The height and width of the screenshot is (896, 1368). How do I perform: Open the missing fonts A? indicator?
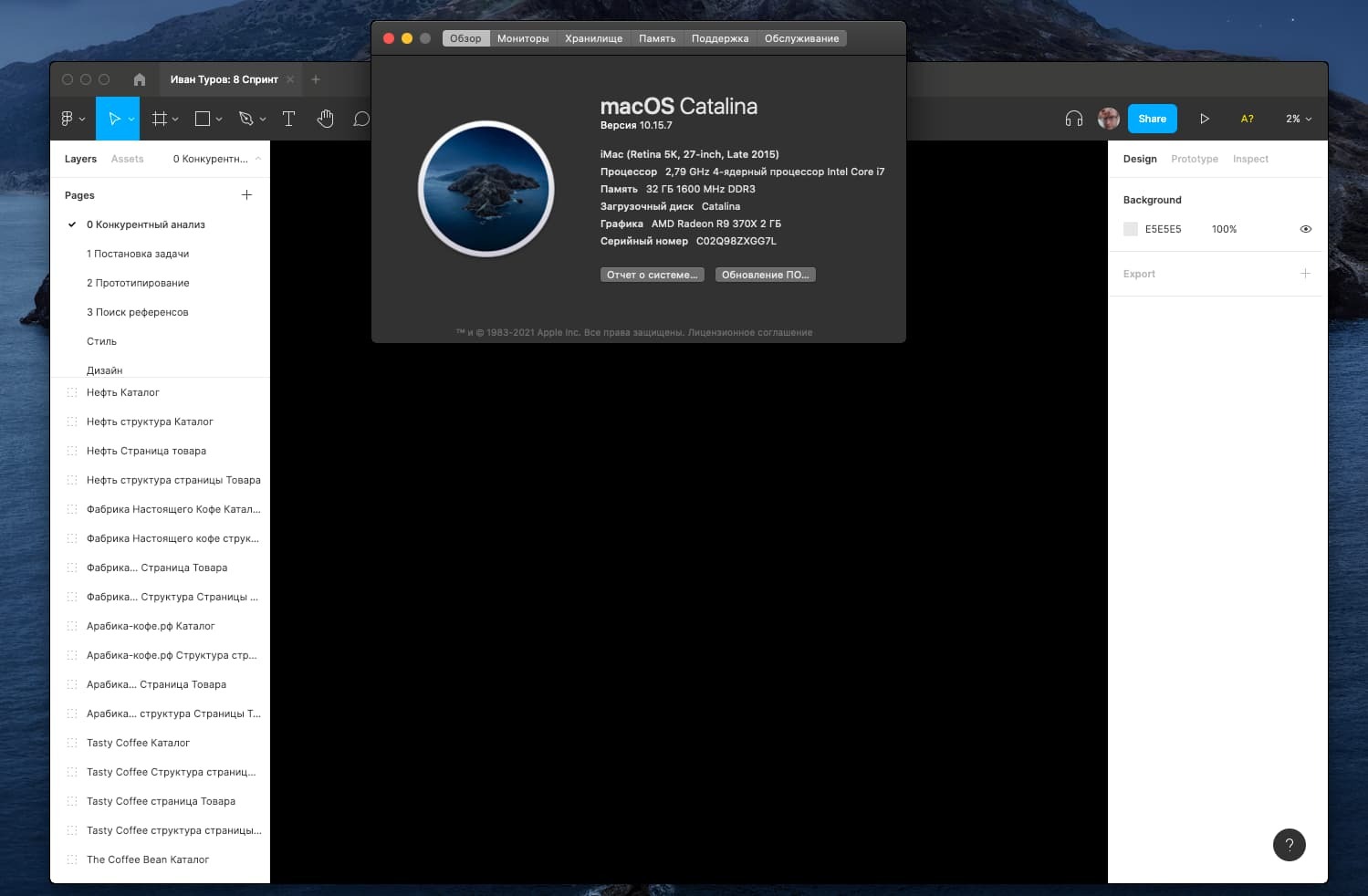click(x=1248, y=119)
